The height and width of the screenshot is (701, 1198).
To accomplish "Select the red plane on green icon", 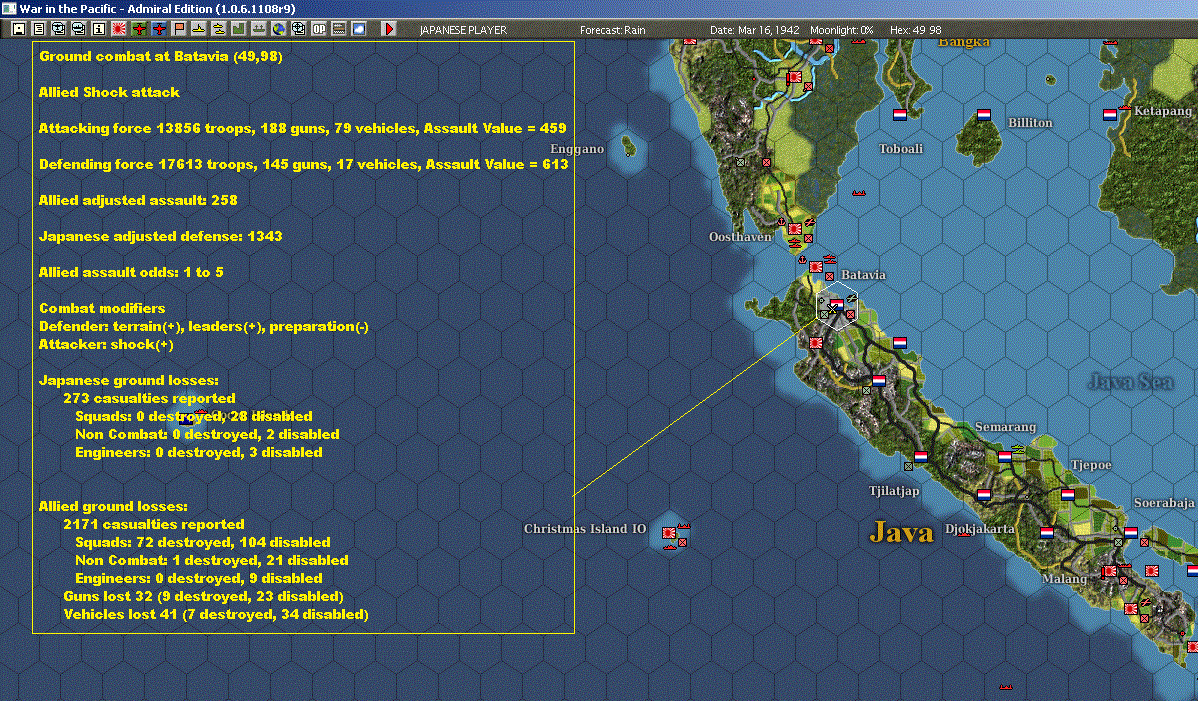I will pyautogui.click(x=139, y=29).
